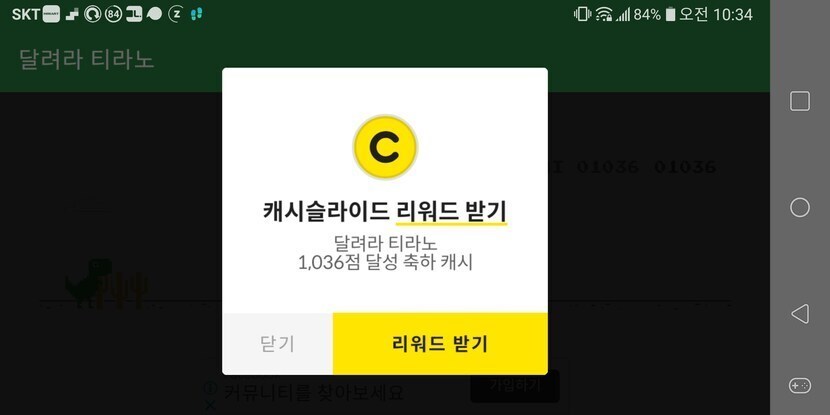
Task: Tap the circular home navigation button
Action: (799, 208)
